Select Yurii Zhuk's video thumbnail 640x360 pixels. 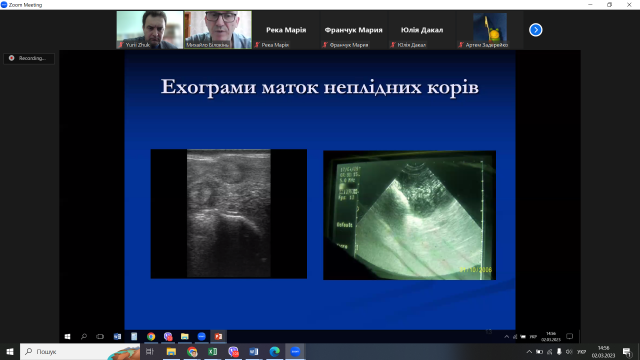point(150,30)
